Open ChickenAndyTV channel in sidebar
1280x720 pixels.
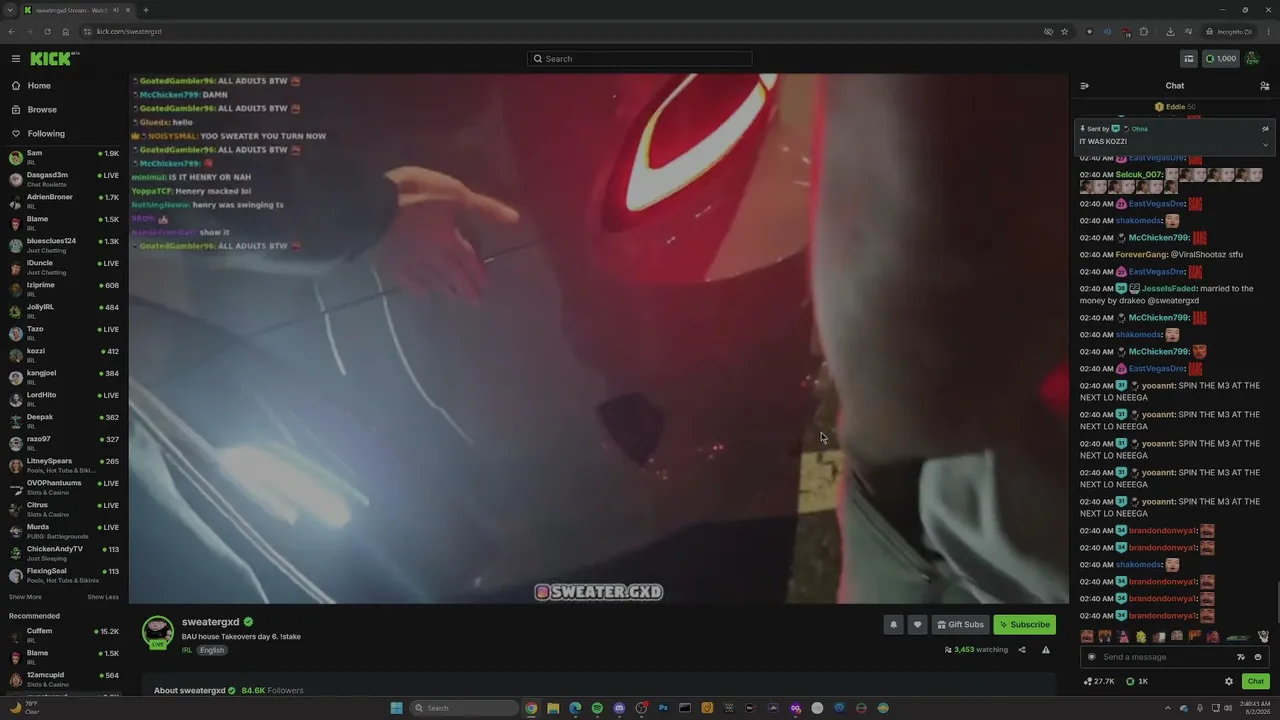64,554
